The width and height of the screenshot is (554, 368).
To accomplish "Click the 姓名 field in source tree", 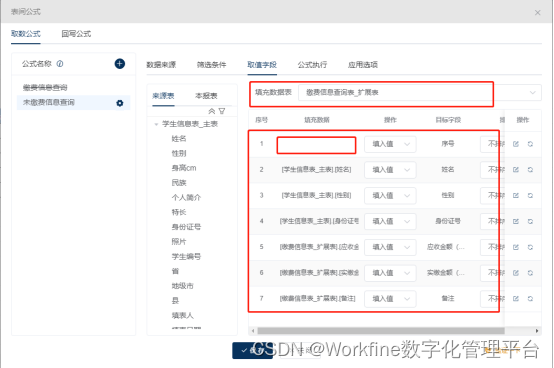I will pos(179,139).
